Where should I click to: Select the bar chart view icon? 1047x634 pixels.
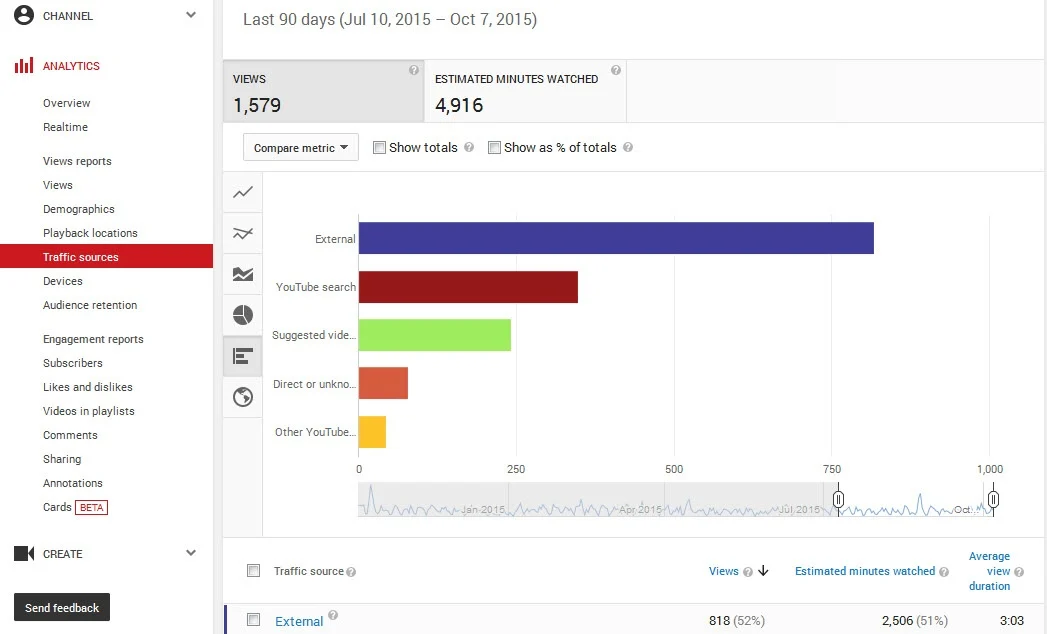click(x=243, y=356)
